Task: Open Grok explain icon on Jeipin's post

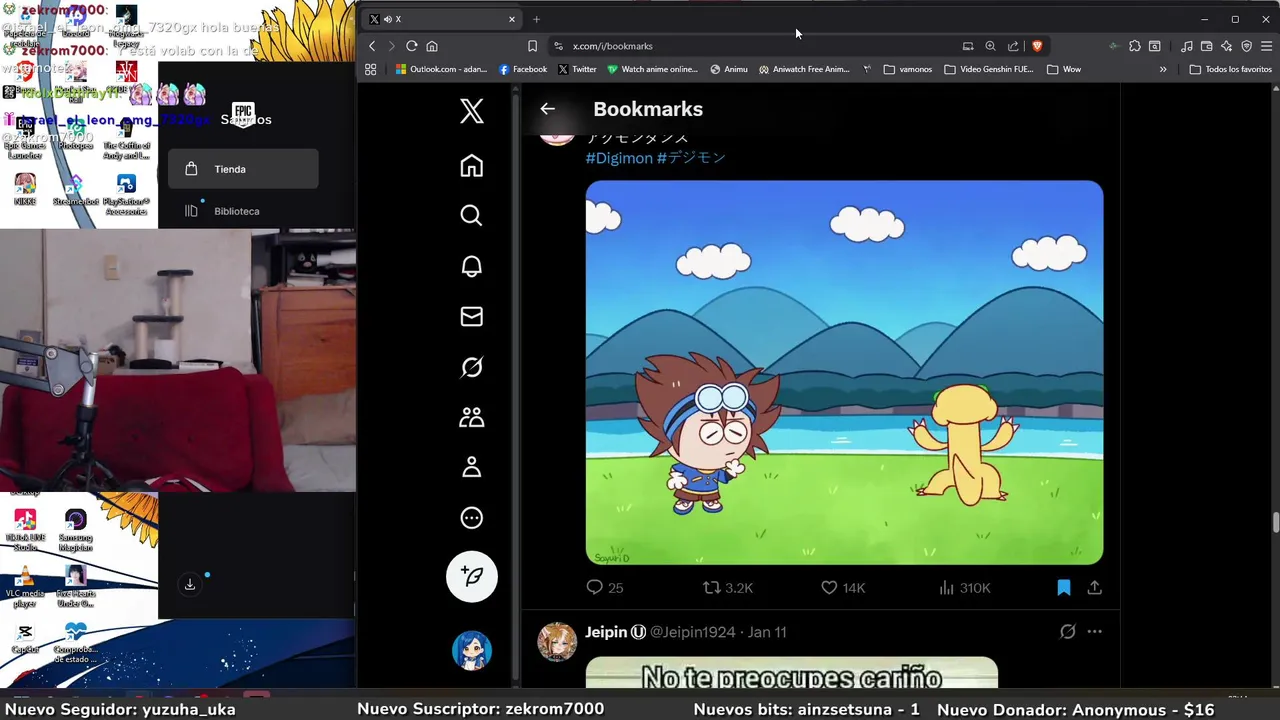Action: pyautogui.click(x=1067, y=632)
